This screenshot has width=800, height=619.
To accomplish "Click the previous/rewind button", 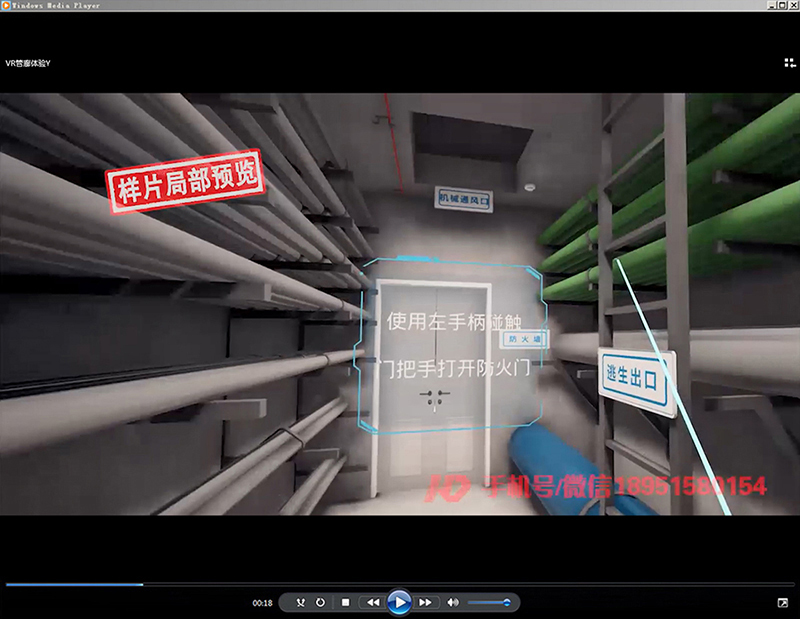I will coord(372,603).
